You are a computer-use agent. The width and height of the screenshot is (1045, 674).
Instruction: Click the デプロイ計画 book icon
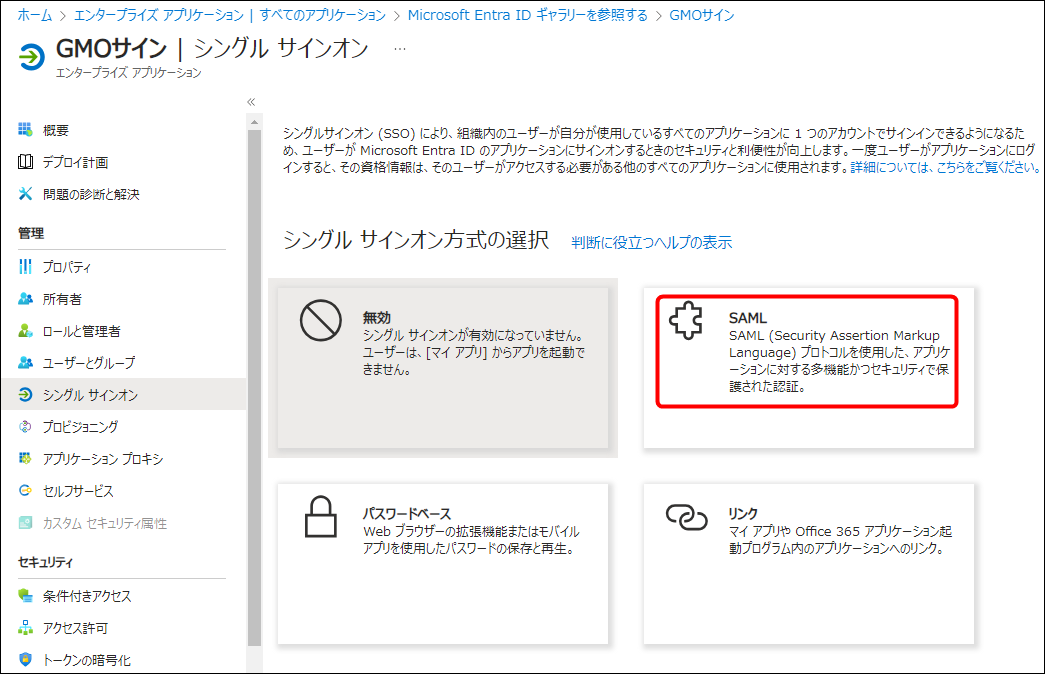(25, 162)
